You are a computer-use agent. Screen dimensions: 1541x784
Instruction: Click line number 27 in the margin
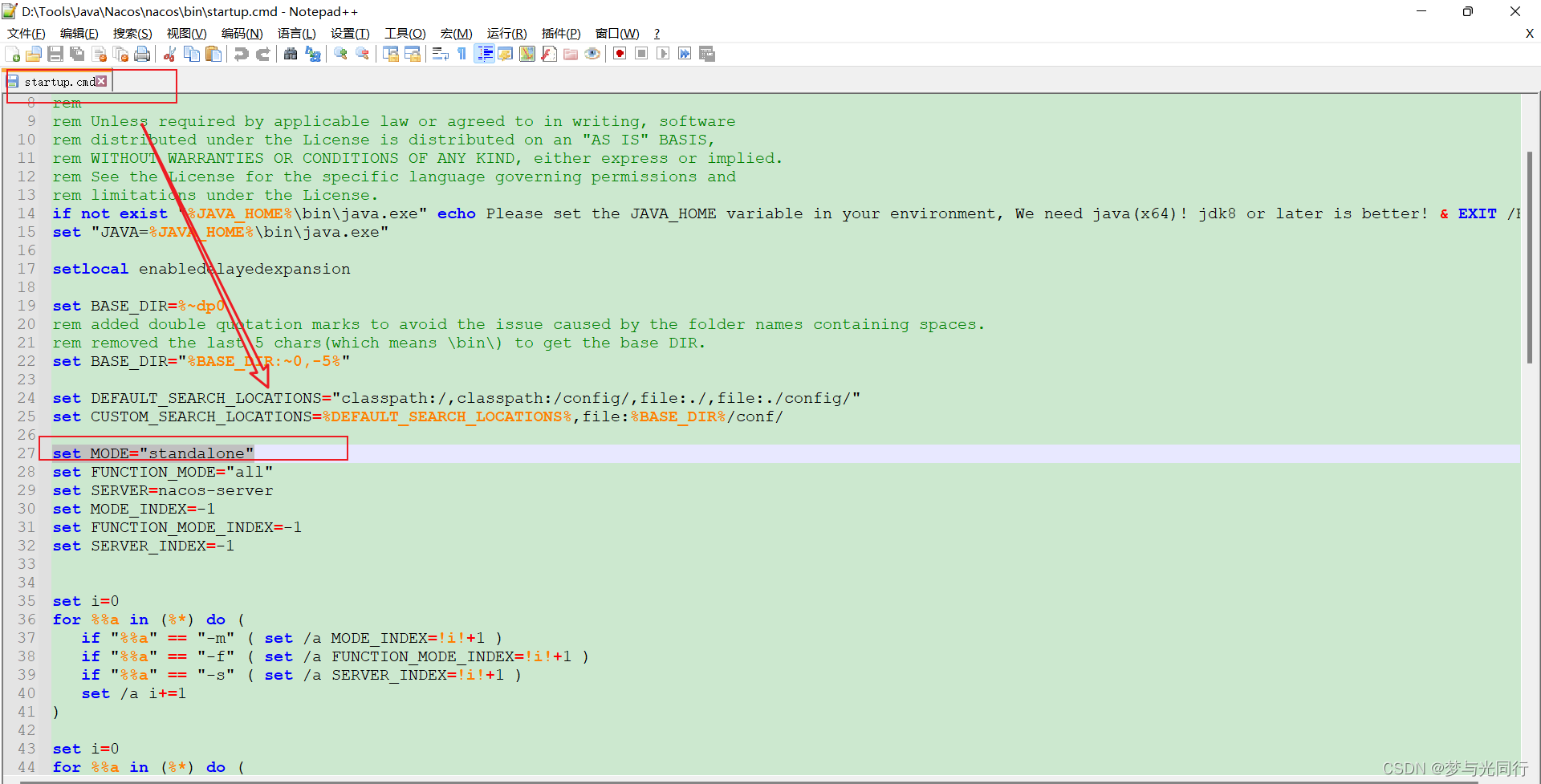click(26, 453)
